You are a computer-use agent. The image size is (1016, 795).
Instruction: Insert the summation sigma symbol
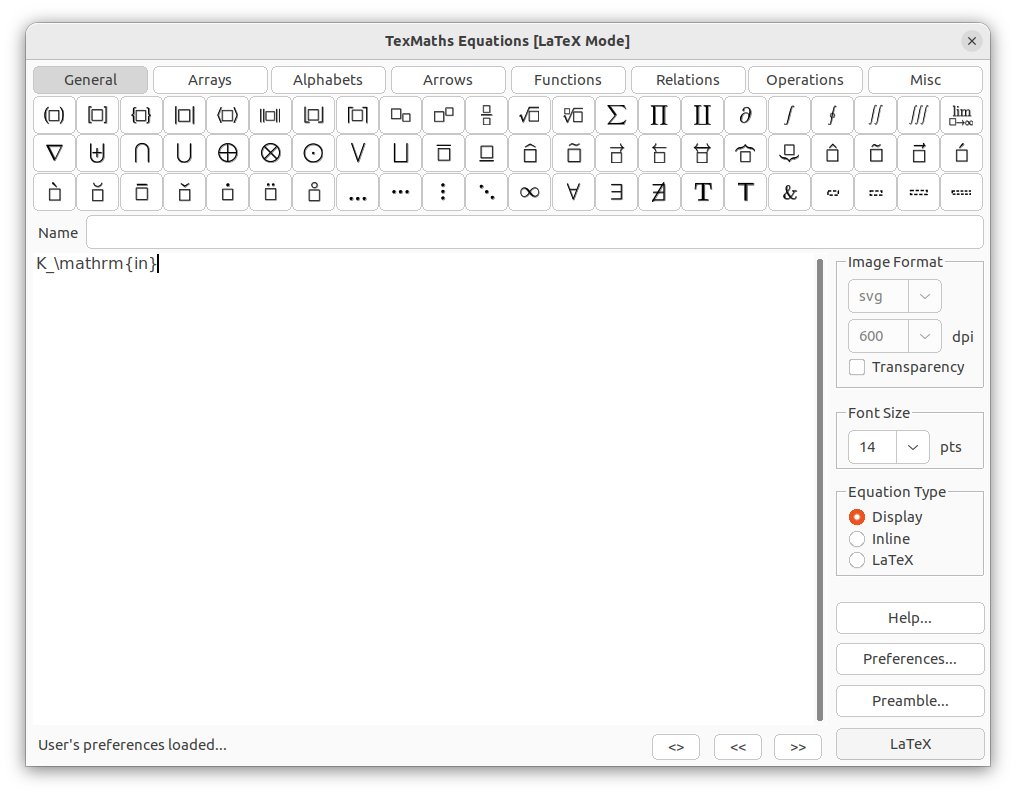point(616,115)
